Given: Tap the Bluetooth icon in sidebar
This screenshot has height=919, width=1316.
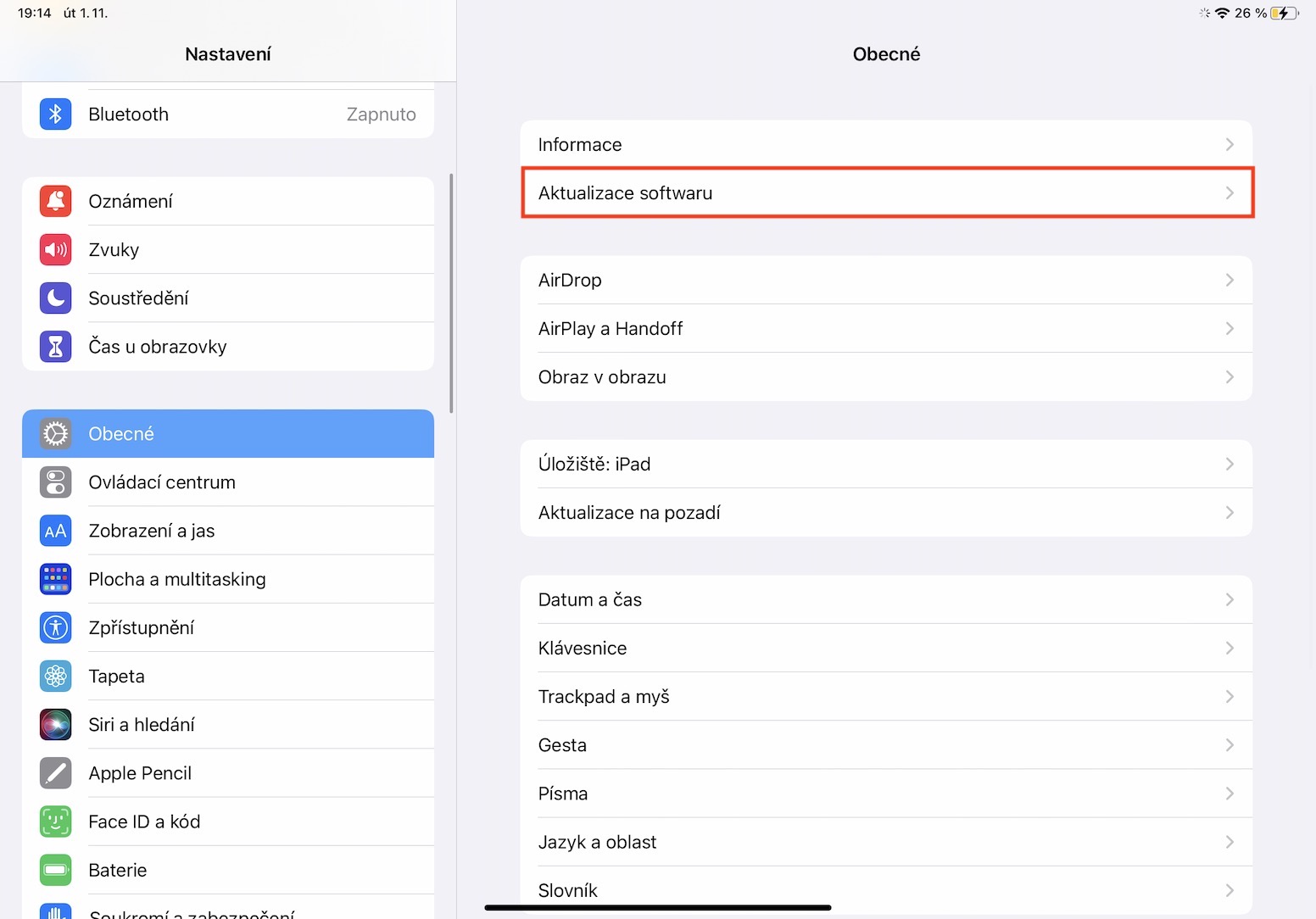Looking at the screenshot, I should [x=55, y=114].
